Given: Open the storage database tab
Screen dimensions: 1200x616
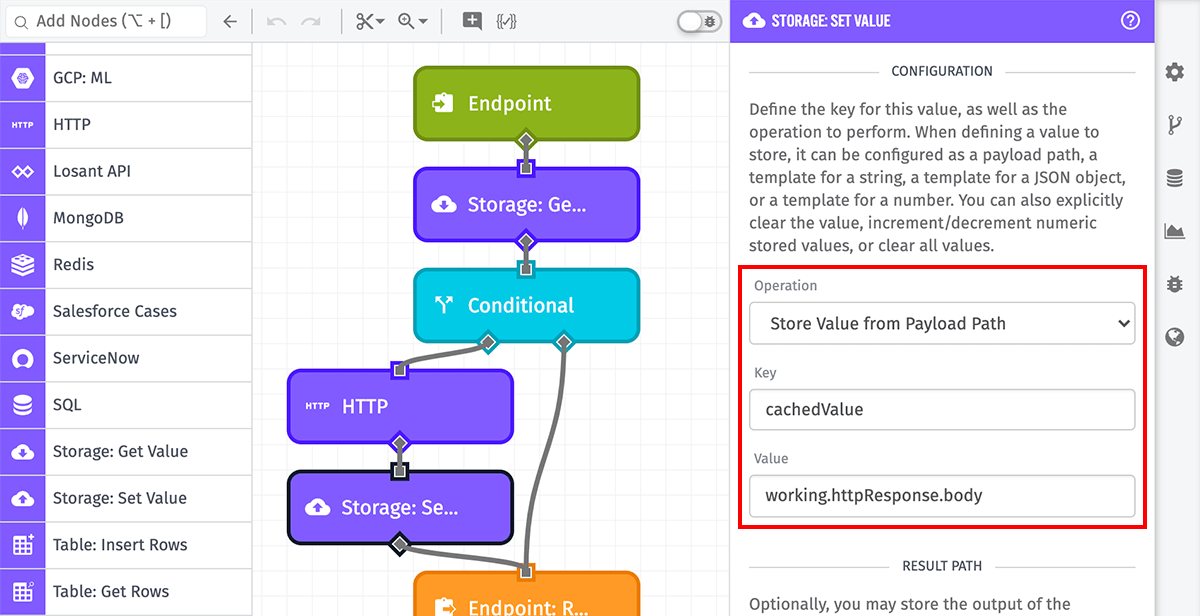Looking at the screenshot, I should point(1175,178).
